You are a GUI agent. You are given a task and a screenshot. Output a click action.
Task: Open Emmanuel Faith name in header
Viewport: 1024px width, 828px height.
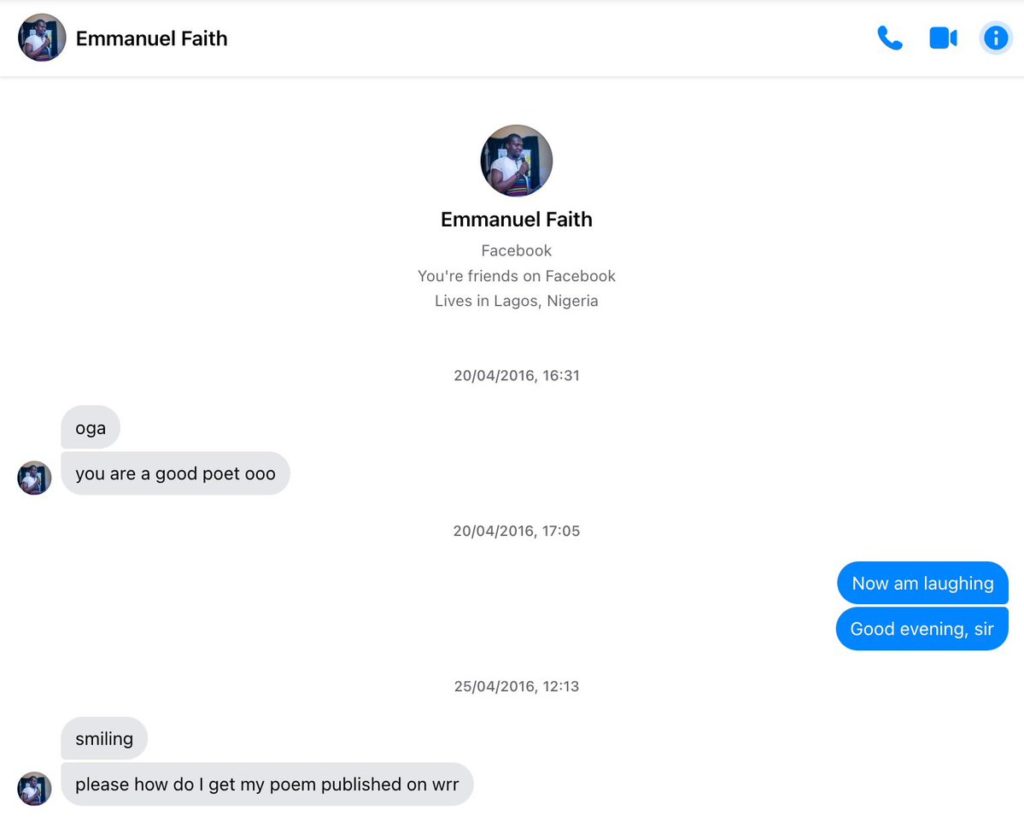[x=152, y=39]
